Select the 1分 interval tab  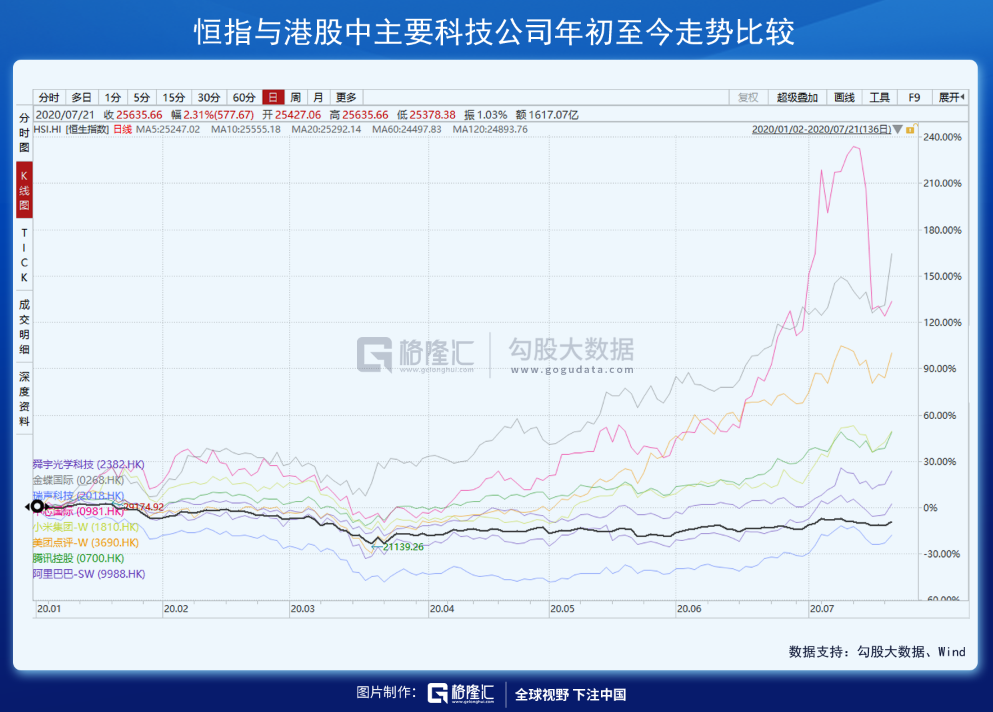point(113,97)
